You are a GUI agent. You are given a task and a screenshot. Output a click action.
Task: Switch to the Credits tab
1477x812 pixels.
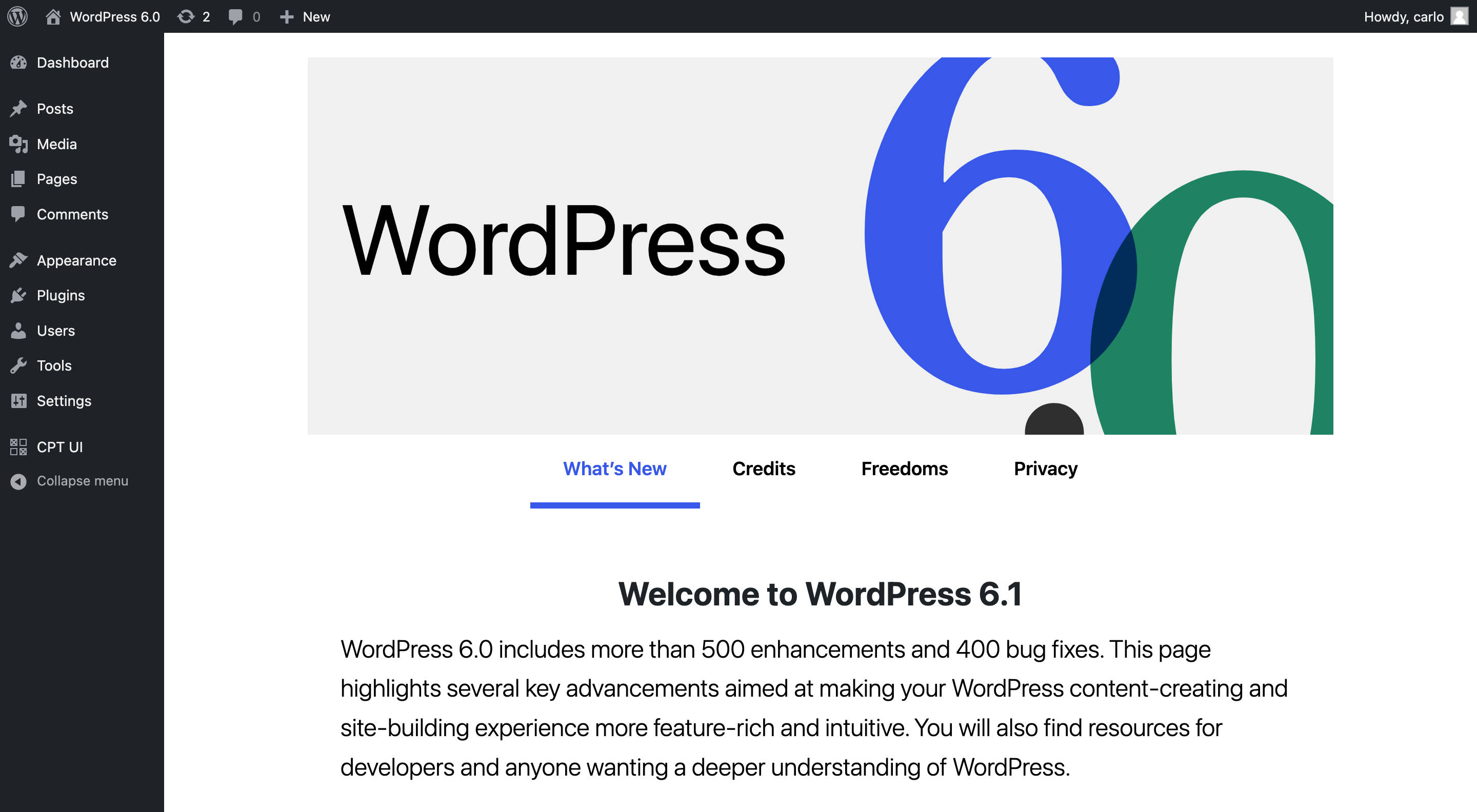764,468
